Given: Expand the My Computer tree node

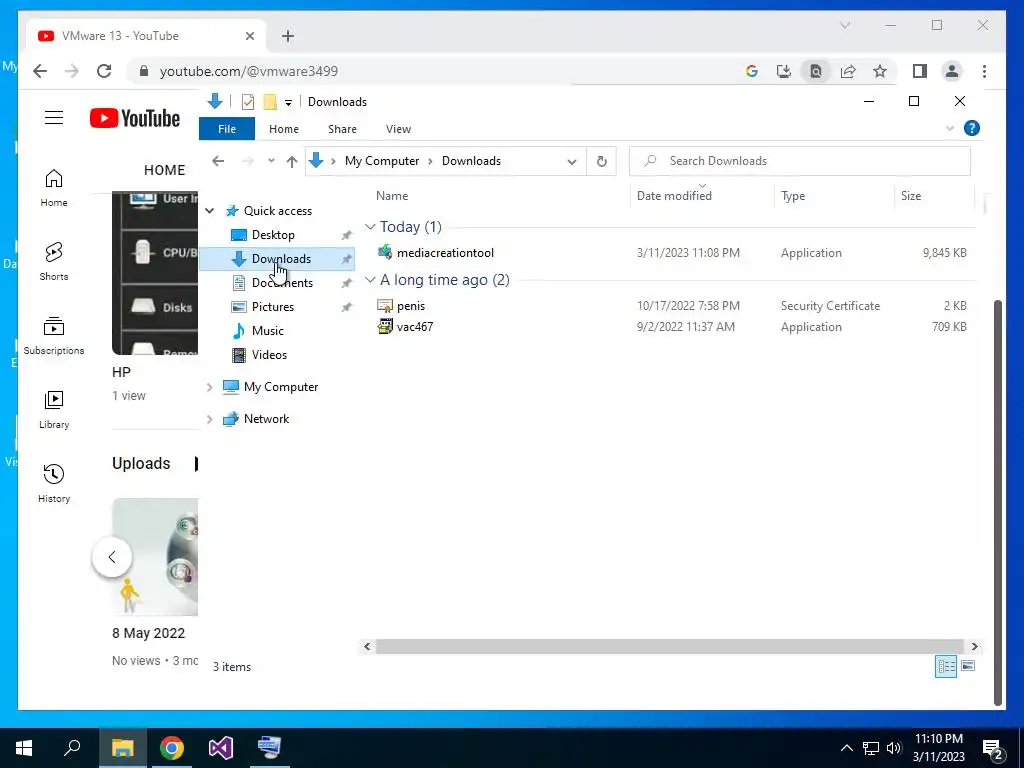Looking at the screenshot, I should (210, 387).
